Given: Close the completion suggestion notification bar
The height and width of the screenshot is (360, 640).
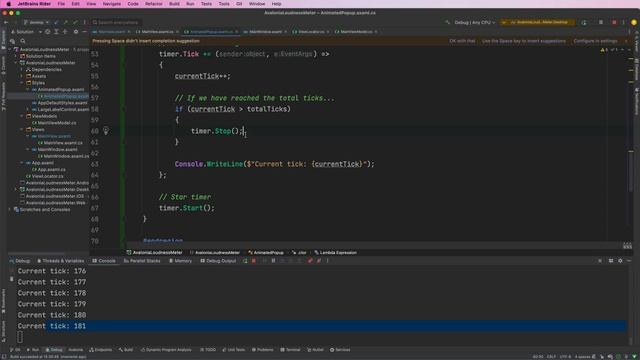Looking at the screenshot, I should pos(626,41).
